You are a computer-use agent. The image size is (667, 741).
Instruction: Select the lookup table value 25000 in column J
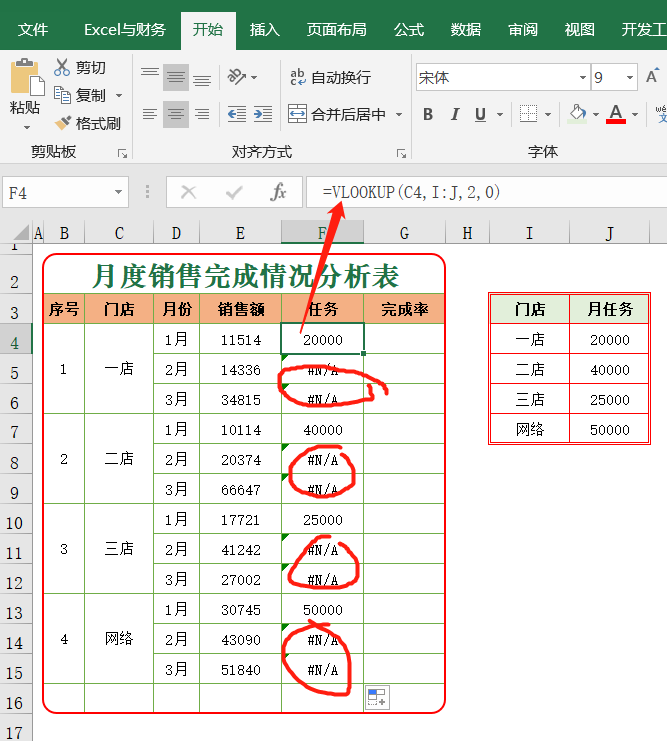[x=609, y=399]
